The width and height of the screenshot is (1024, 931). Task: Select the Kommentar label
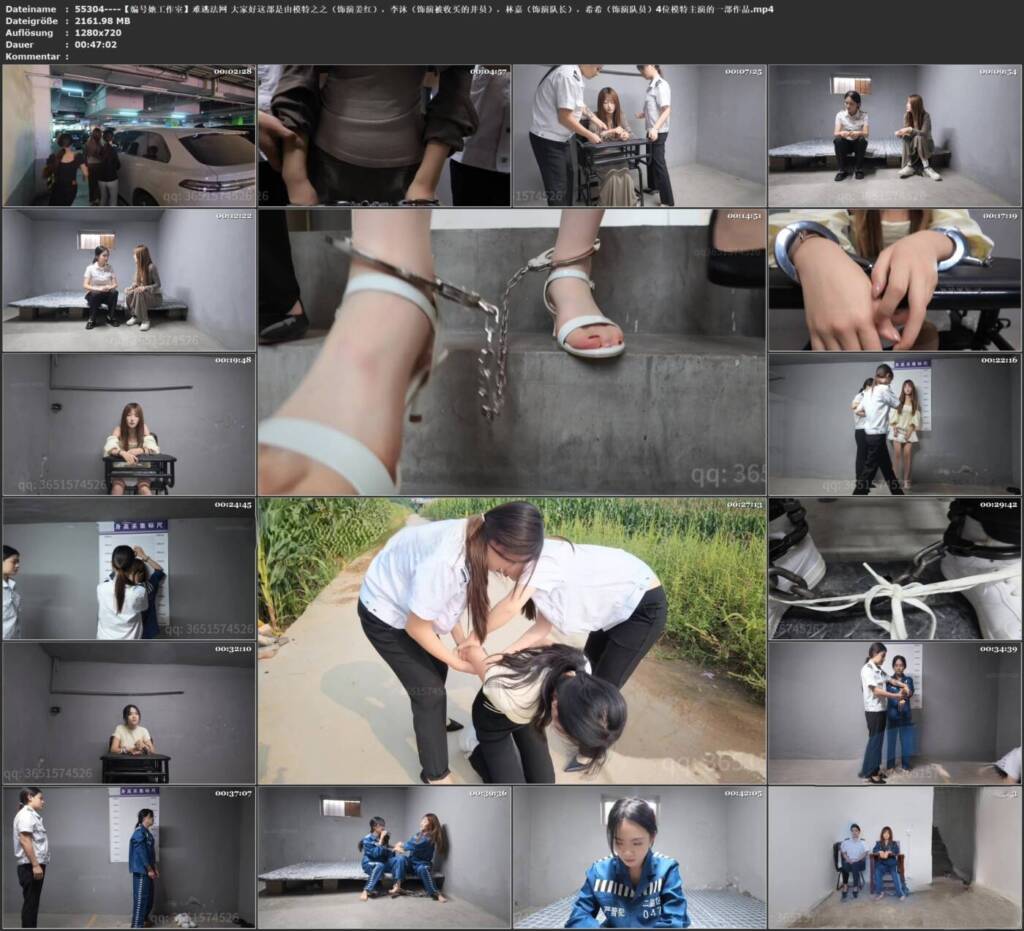32,56
